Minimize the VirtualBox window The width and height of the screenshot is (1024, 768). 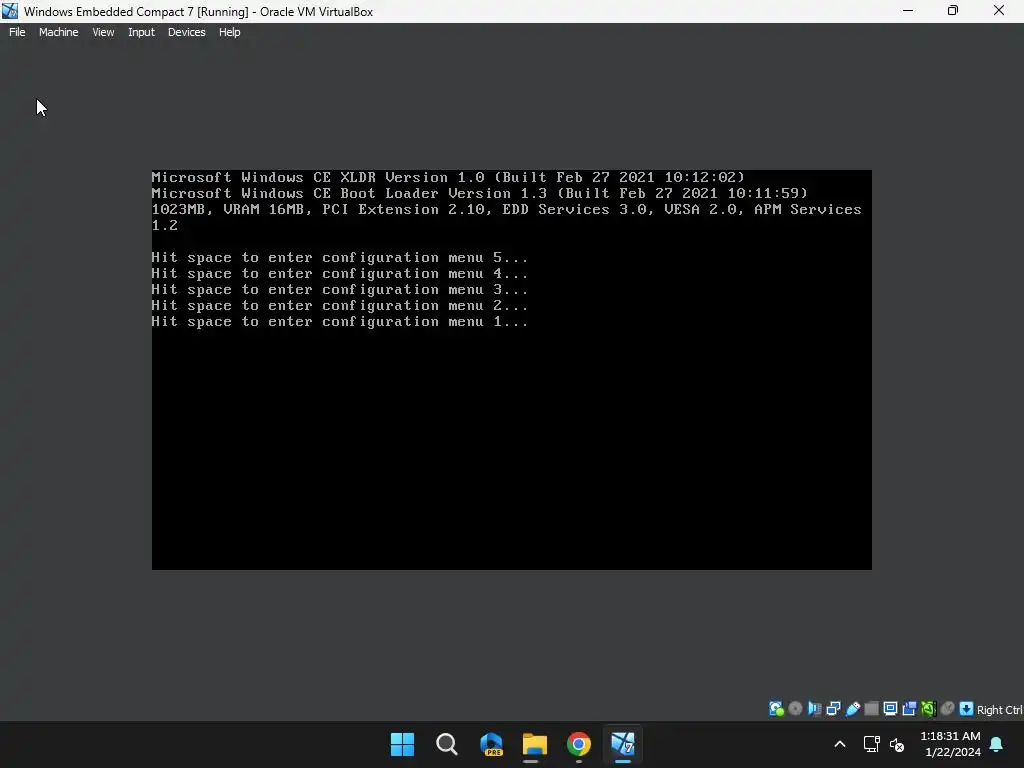point(908,10)
